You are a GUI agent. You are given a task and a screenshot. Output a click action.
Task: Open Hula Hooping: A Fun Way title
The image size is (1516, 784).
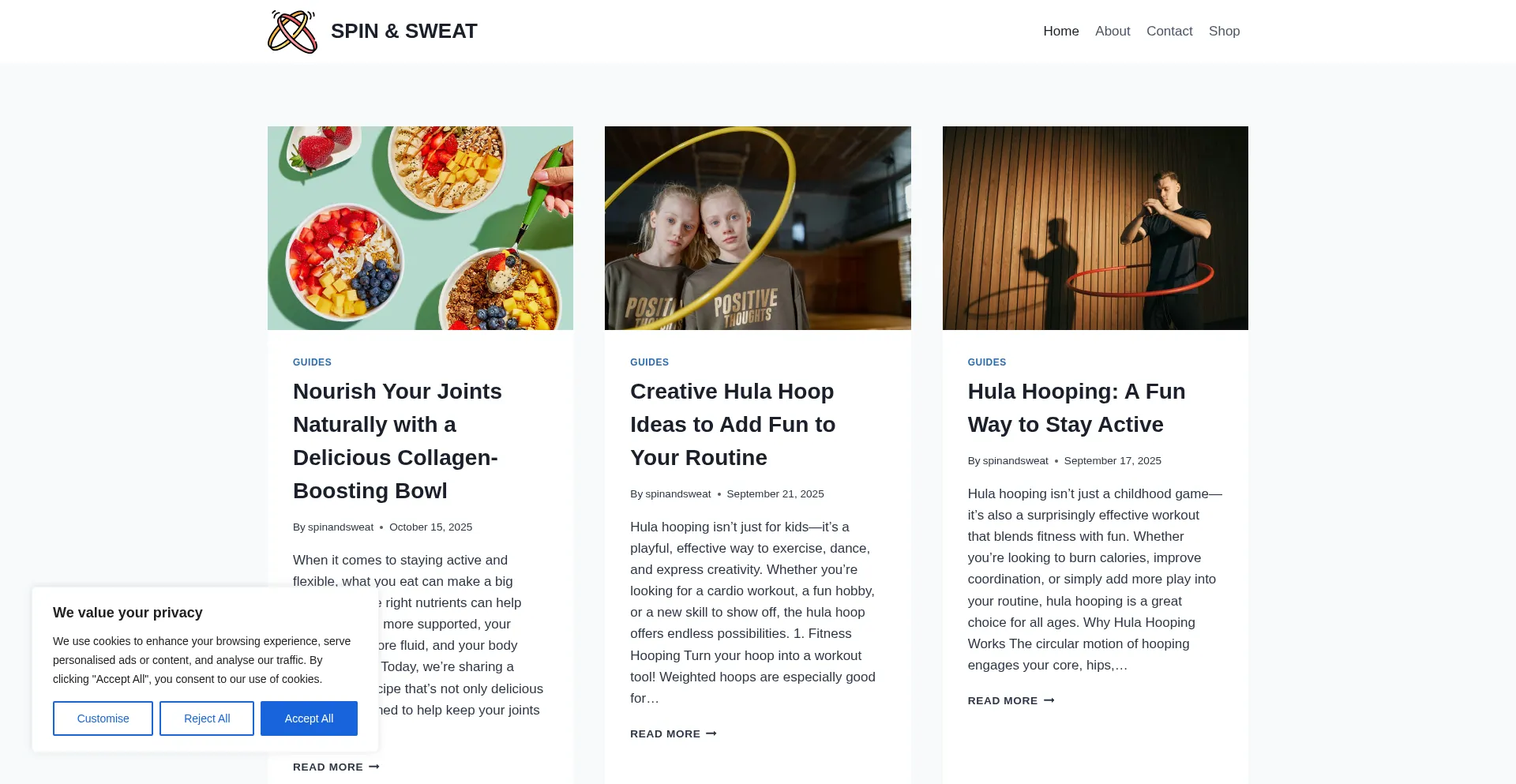(x=1076, y=407)
